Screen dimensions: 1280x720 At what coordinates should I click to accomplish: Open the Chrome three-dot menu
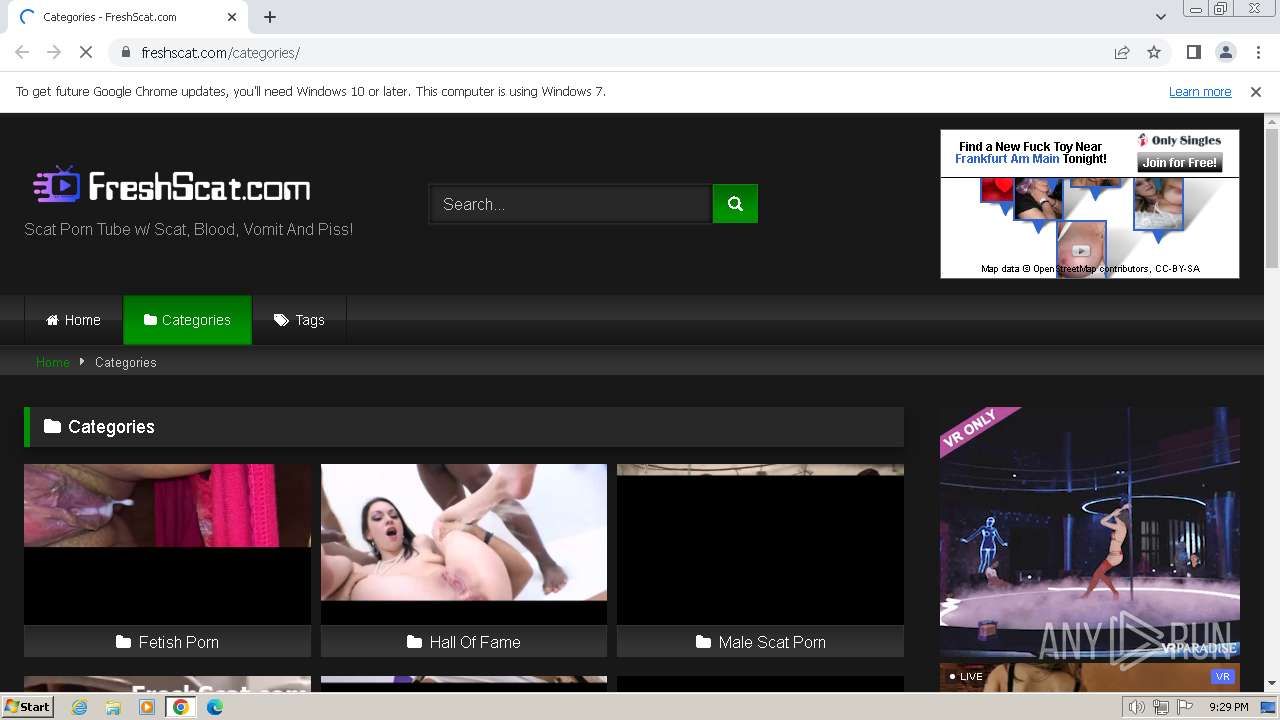point(1258,52)
